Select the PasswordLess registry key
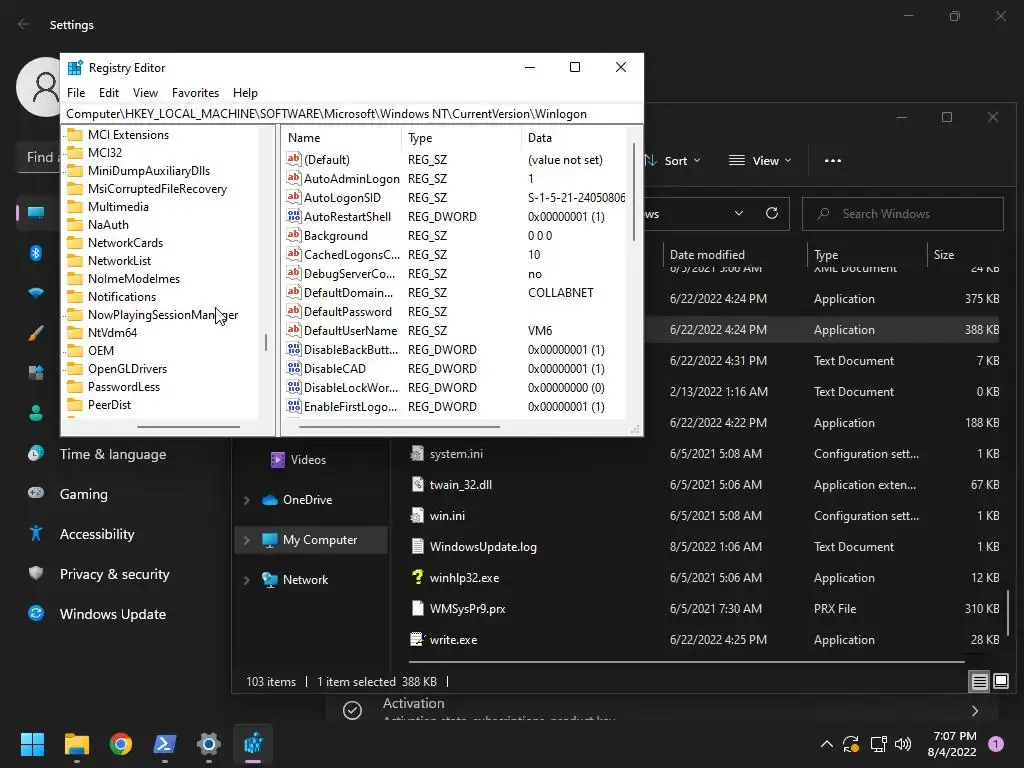This screenshot has height=768, width=1024. coord(123,387)
